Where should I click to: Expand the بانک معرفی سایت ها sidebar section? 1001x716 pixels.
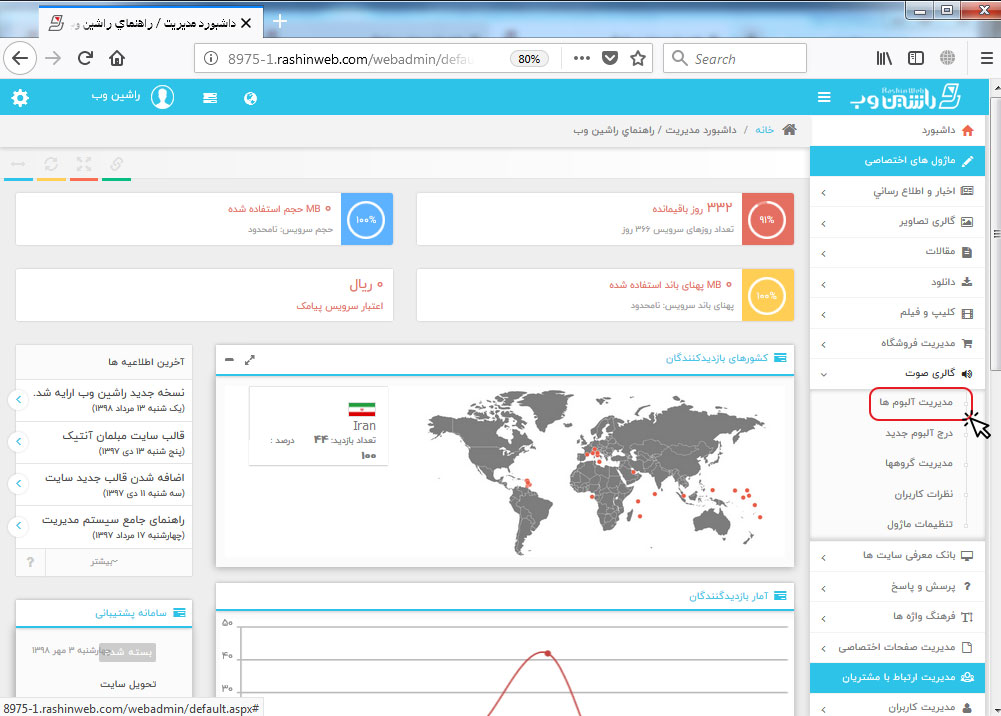point(898,556)
